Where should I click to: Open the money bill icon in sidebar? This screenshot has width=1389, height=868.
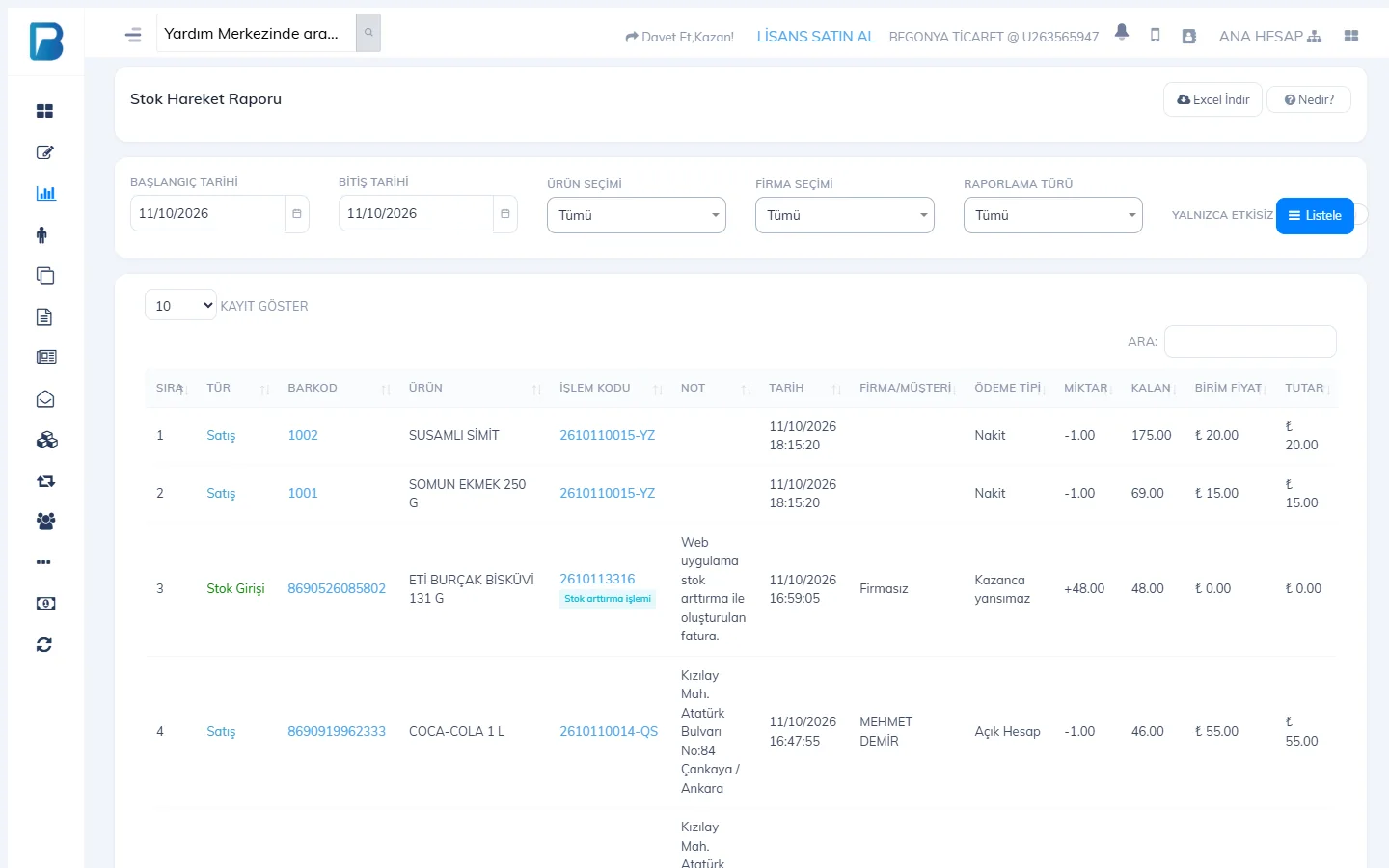click(45, 604)
